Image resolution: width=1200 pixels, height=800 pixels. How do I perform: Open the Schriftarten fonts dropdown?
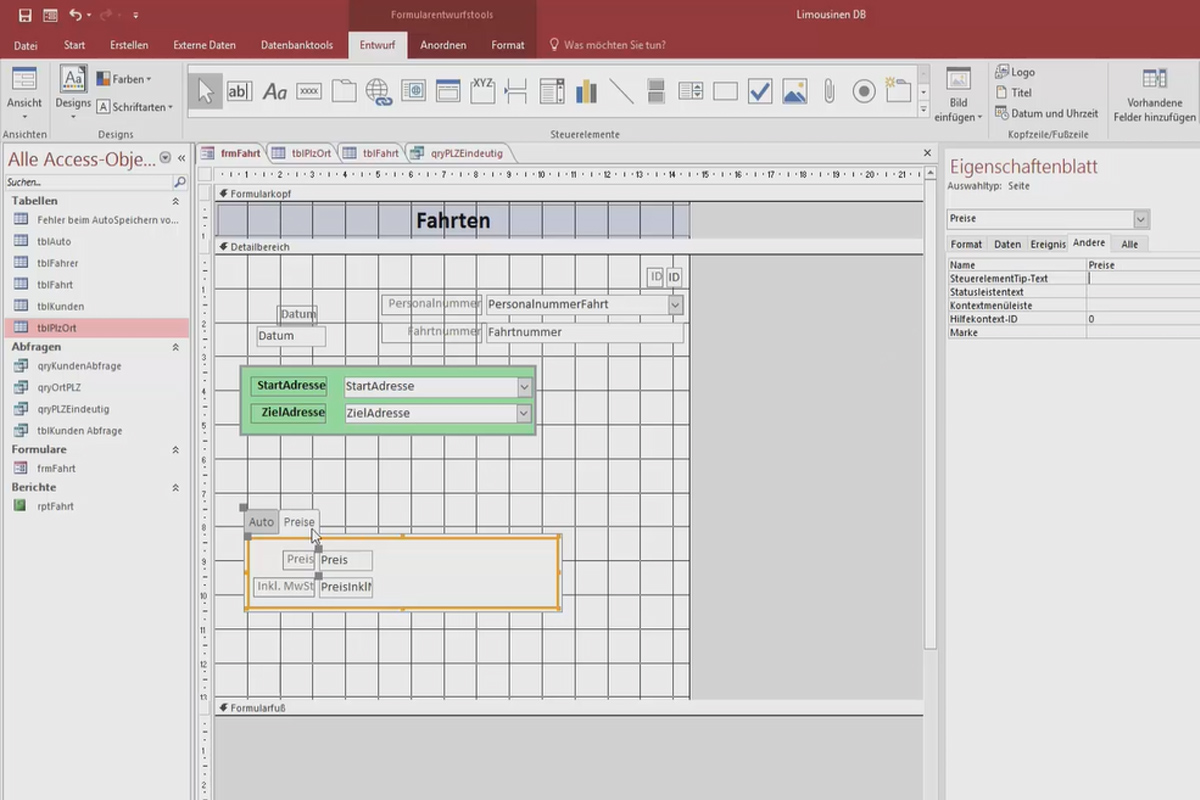pyautogui.click(x=135, y=106)
